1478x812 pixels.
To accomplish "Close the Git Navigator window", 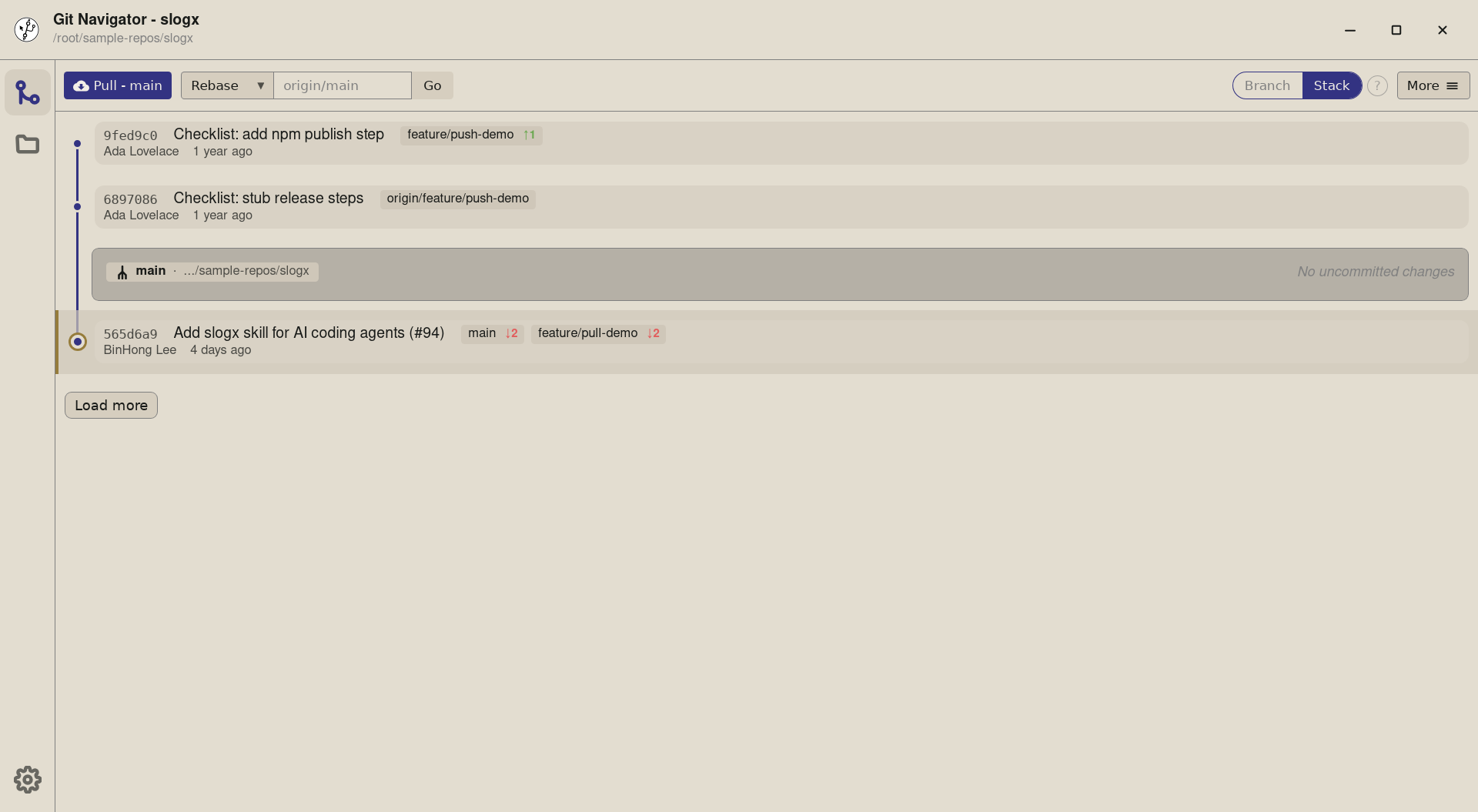I will point(1443,30).
